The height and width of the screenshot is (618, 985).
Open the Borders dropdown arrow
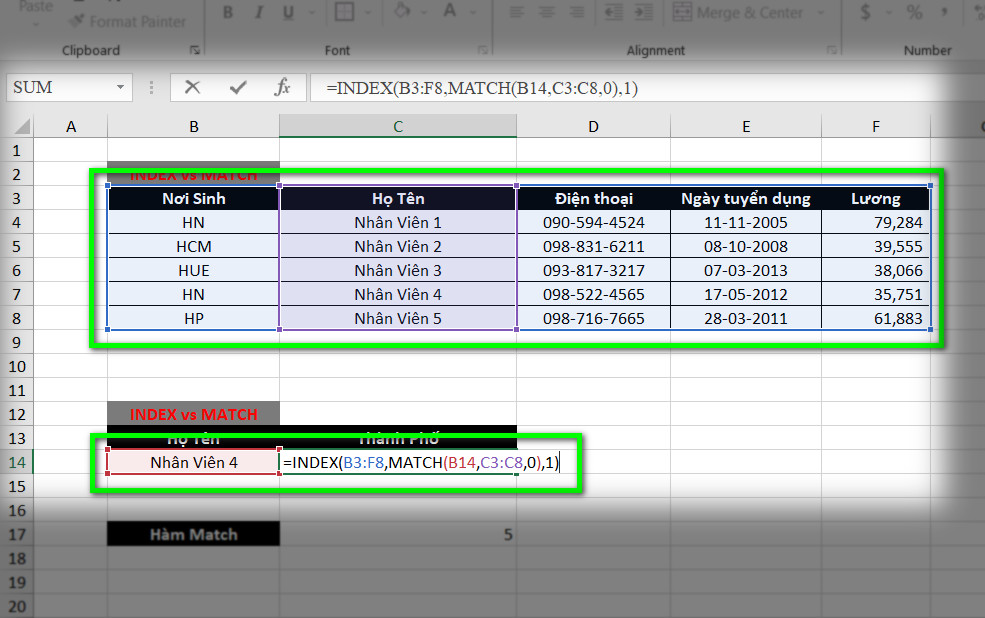pos(367,13)
